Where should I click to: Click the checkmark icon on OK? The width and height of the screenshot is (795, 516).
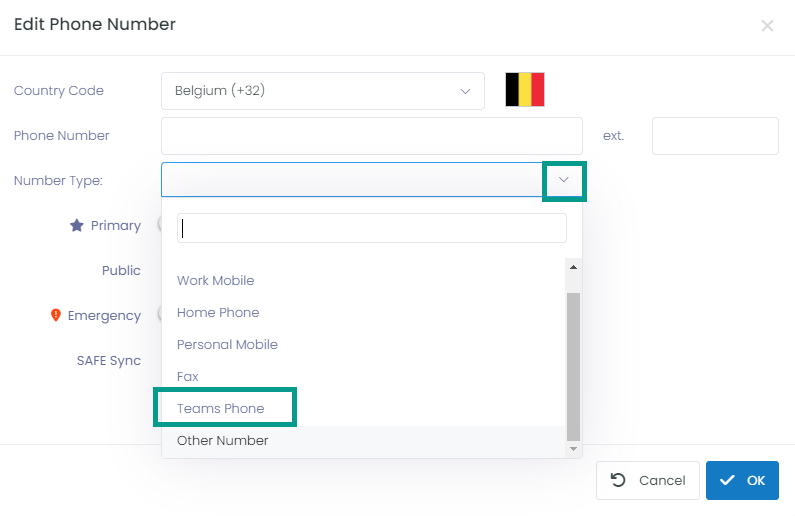727,480
